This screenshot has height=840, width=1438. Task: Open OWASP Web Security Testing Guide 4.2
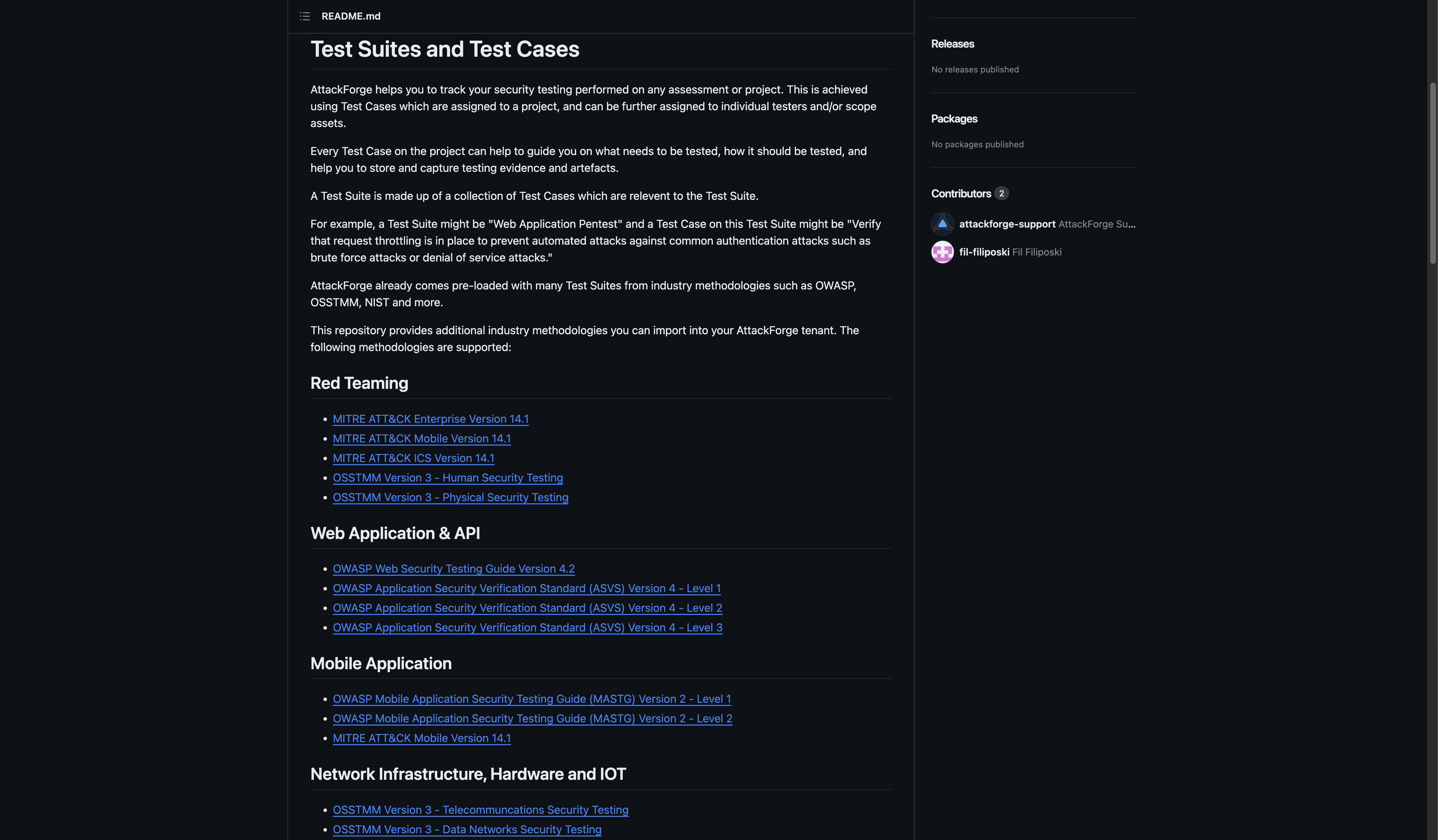point(454,568)
